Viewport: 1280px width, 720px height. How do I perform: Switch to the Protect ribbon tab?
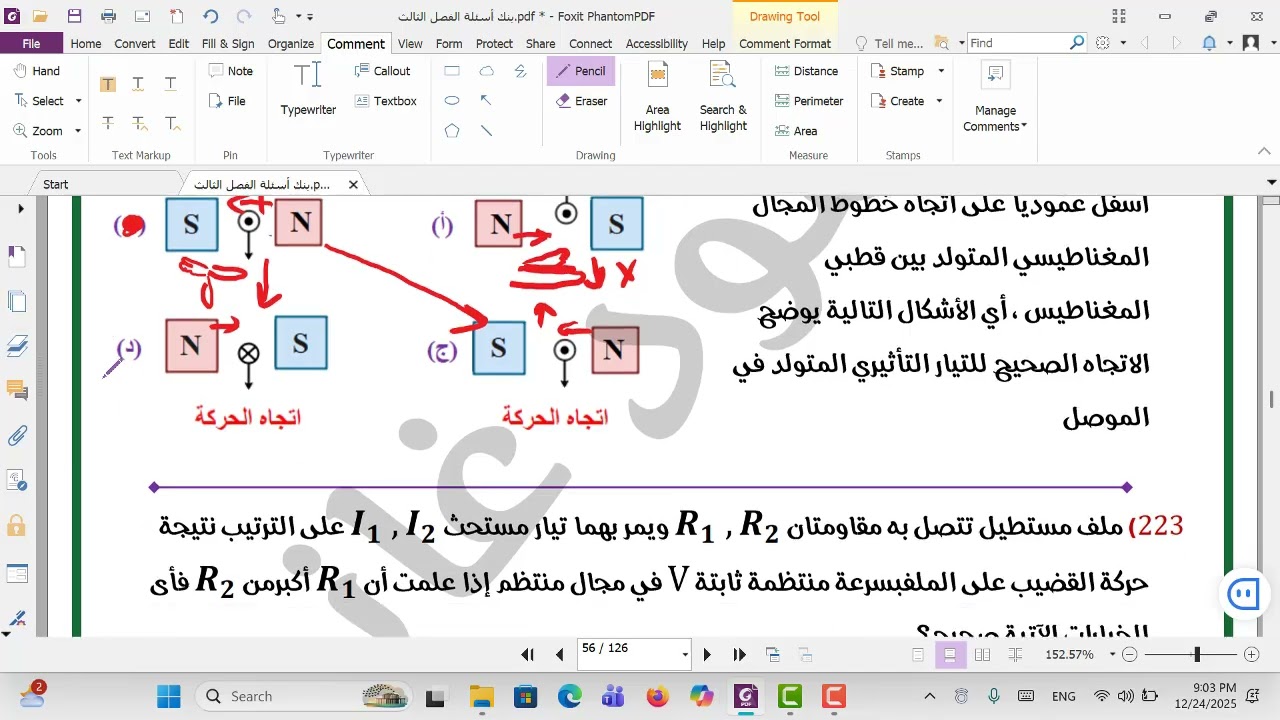(494, 43)
